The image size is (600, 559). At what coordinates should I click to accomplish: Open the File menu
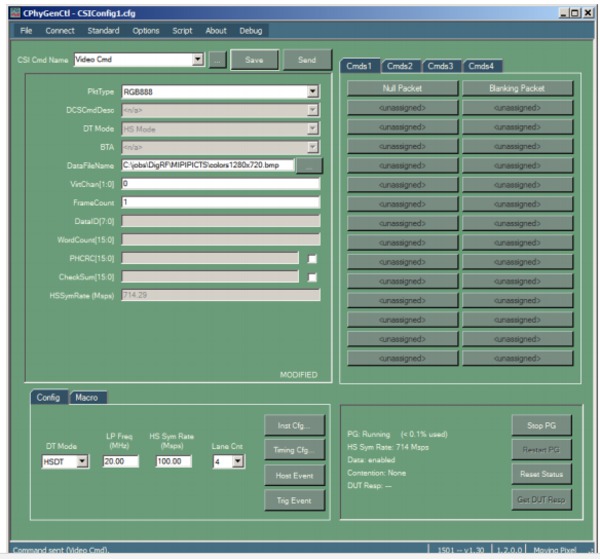click(26, 31)
